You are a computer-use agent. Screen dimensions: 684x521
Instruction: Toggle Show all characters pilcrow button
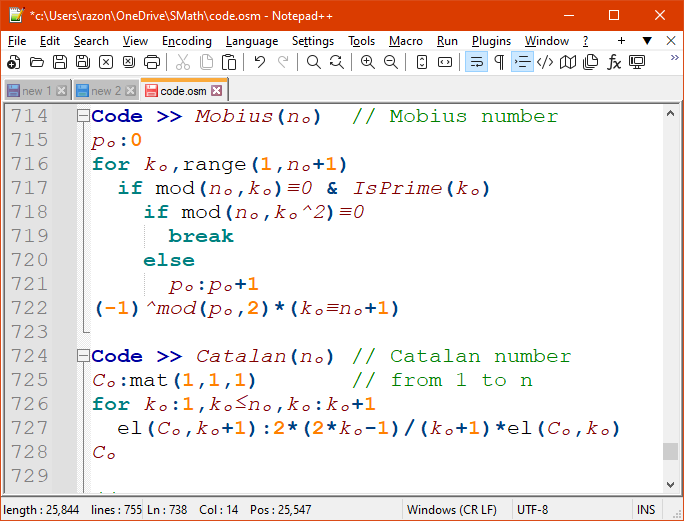[499, 62]
